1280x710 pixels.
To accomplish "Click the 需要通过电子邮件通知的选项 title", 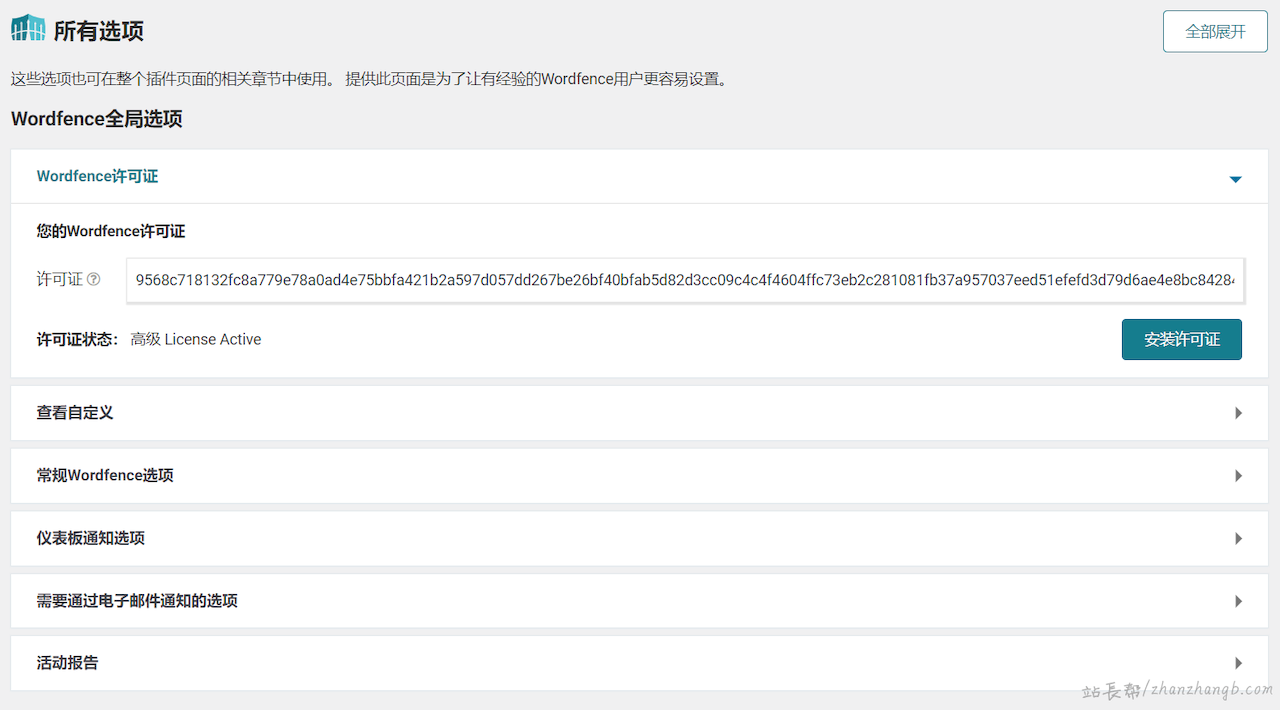I will coord(137,602).
